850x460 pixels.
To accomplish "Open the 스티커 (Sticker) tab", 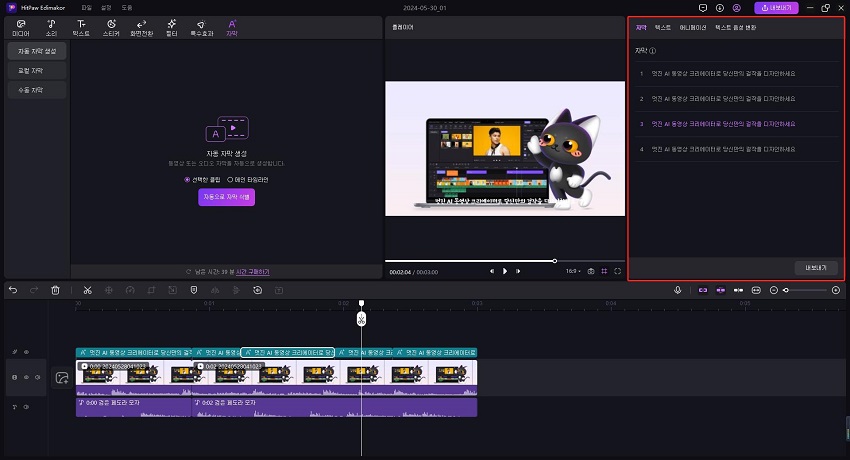I will click(x=111, y=28).
